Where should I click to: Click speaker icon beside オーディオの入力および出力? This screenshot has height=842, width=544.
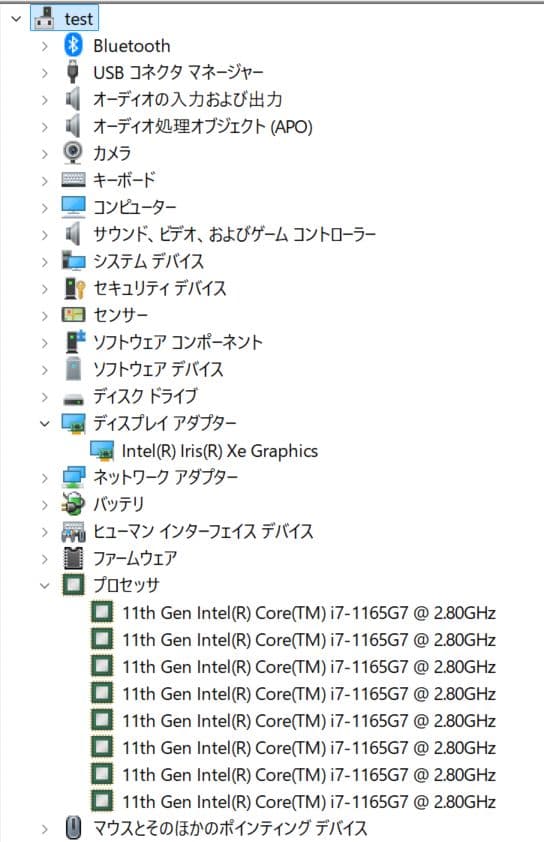click(73, 99)
